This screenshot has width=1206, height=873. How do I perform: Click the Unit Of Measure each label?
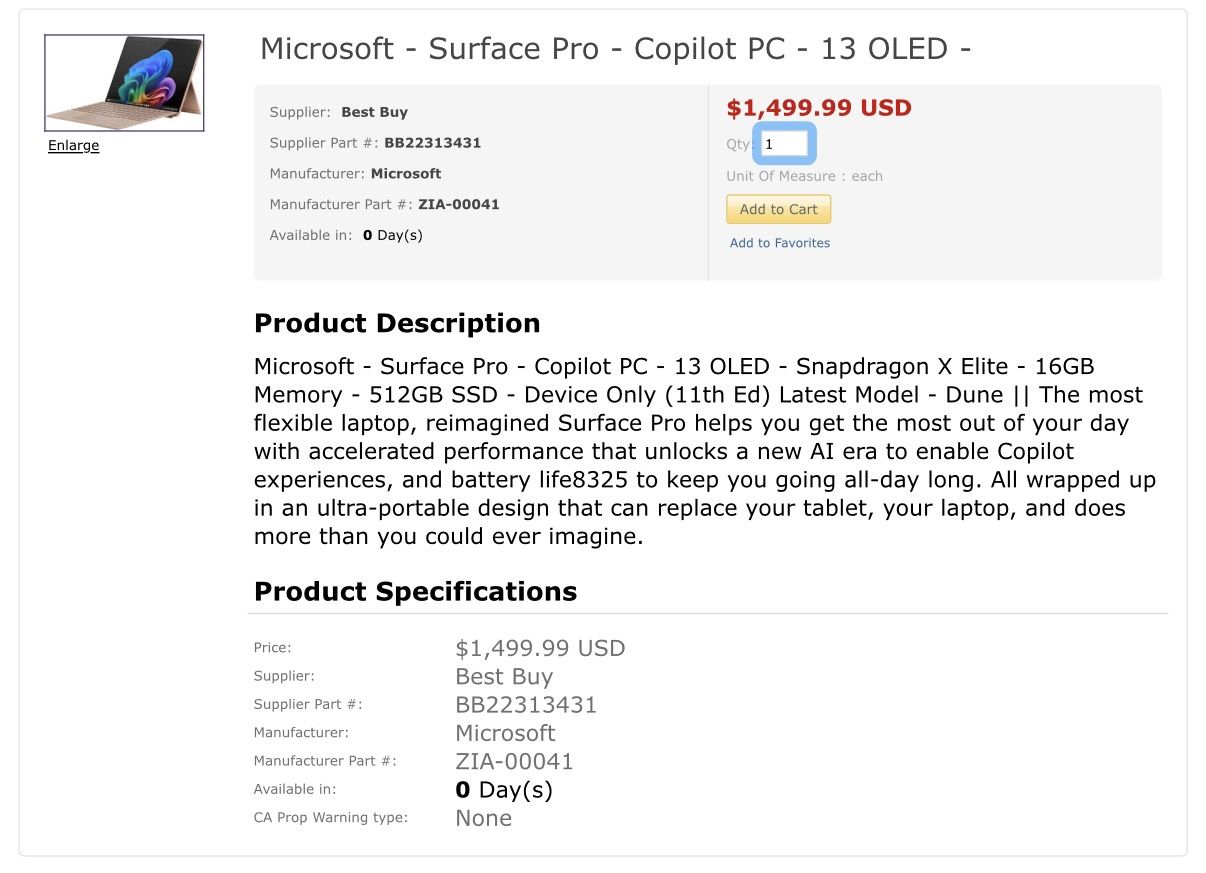(804, 176)
